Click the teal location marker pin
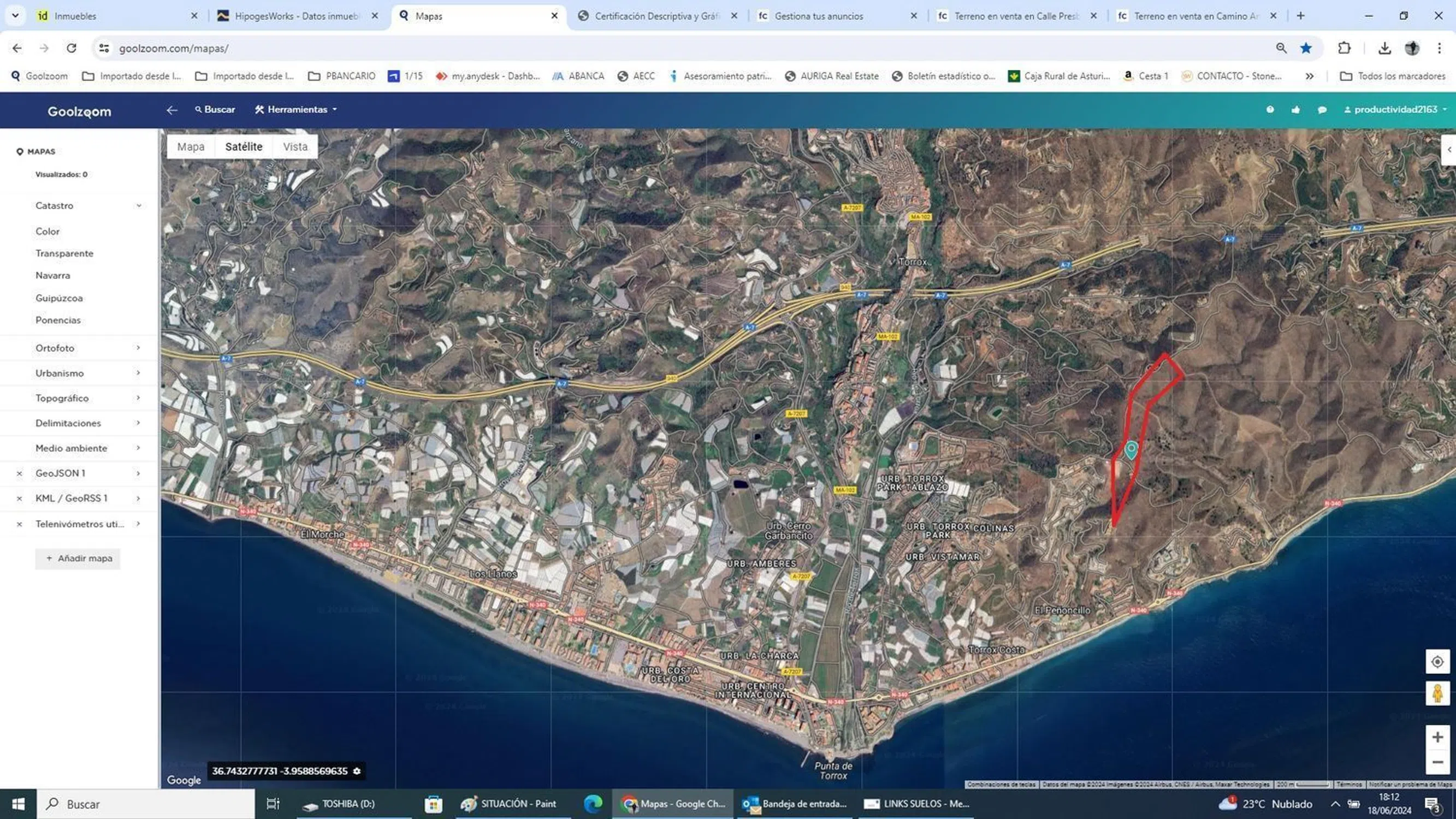This screenshot has height=819, width=1456. (x=1131, y=450)
